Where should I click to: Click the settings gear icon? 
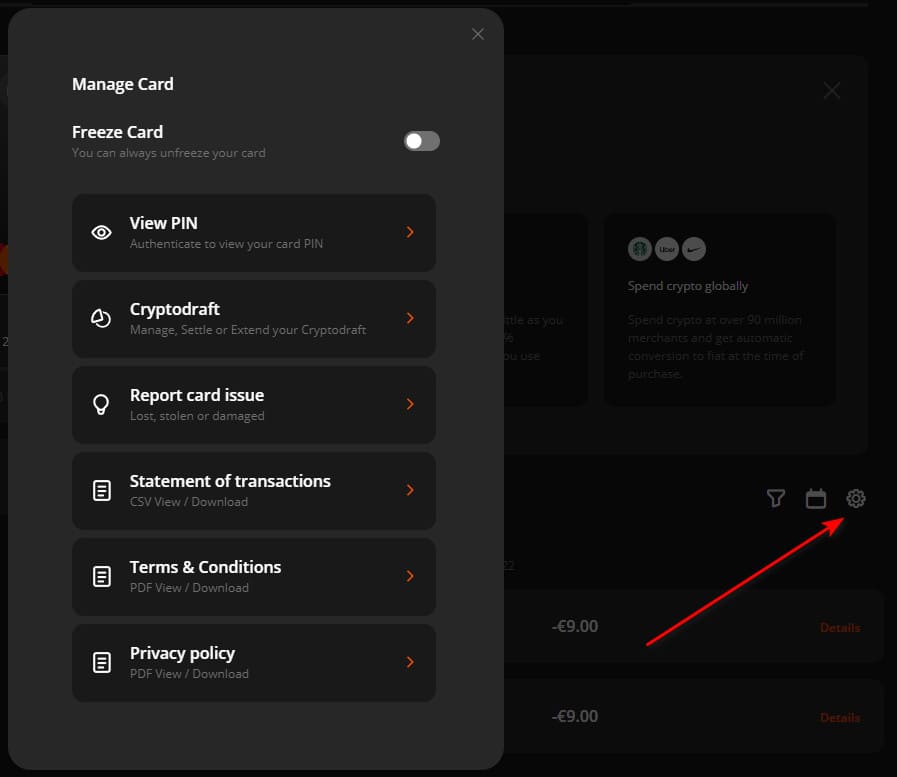coord(856,498)
